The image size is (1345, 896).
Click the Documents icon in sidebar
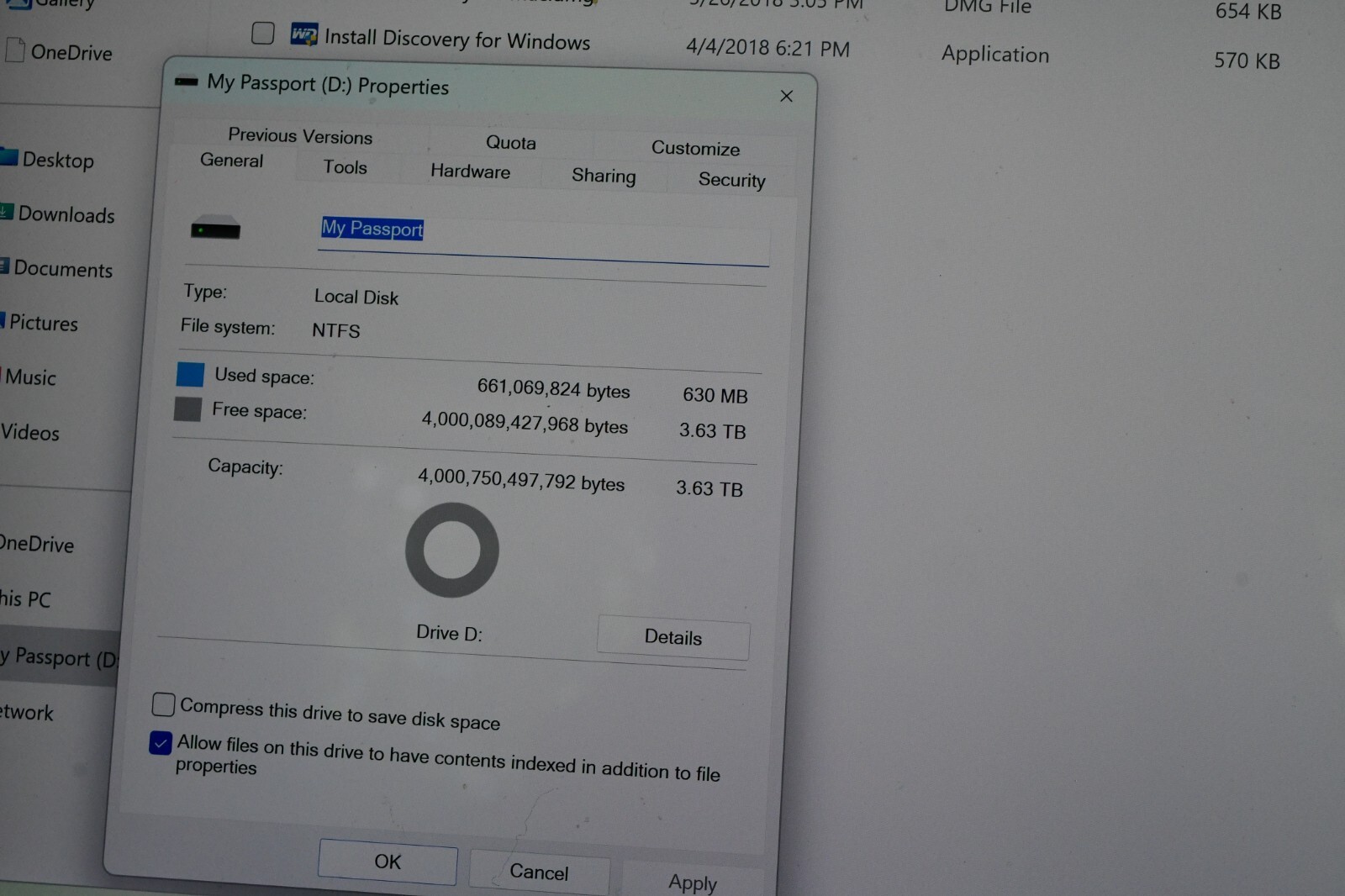pos(5,266)
